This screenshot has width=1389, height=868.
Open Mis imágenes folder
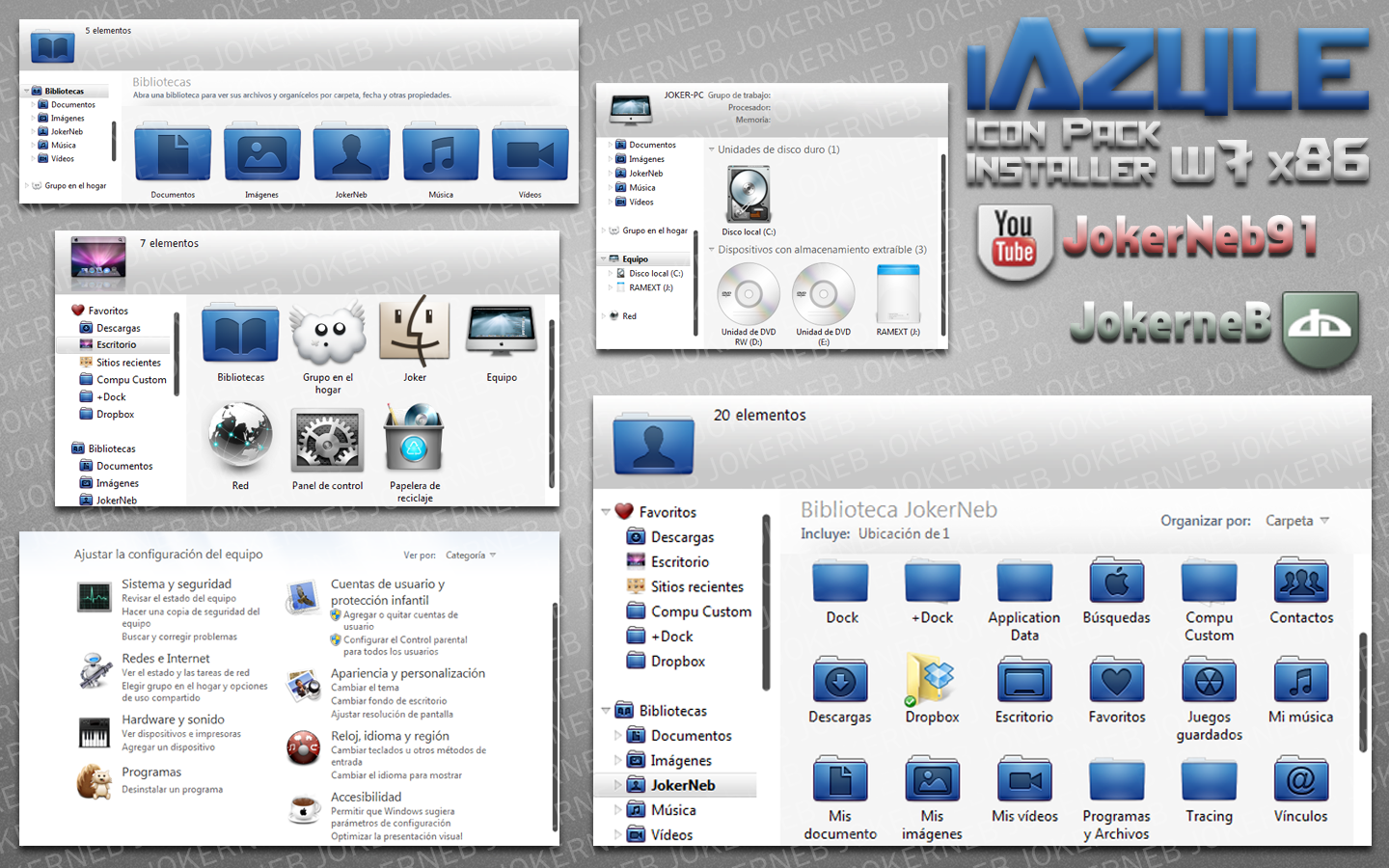coord(933,779)
